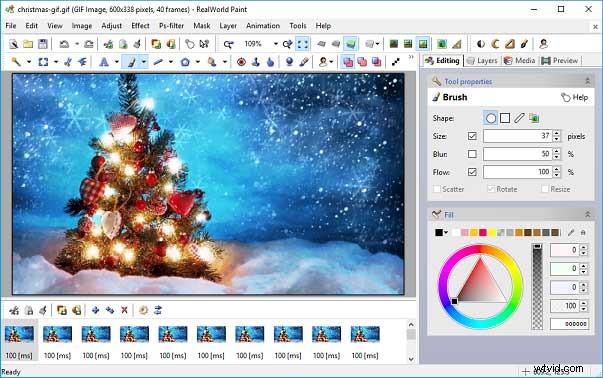Select the rectangular selection tool

point(43,62)
